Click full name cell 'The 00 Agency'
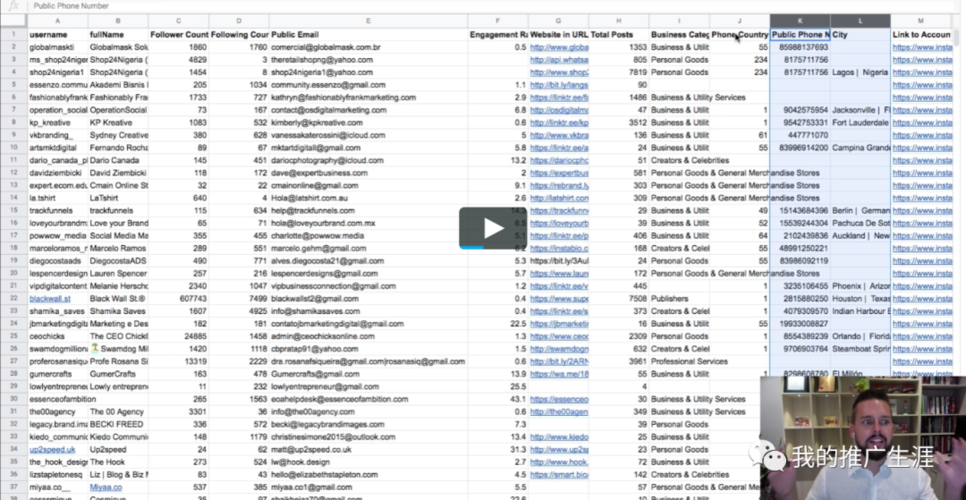Image resolution: width=966 pixels, height=500 pixels. click(x=118, y=412)
